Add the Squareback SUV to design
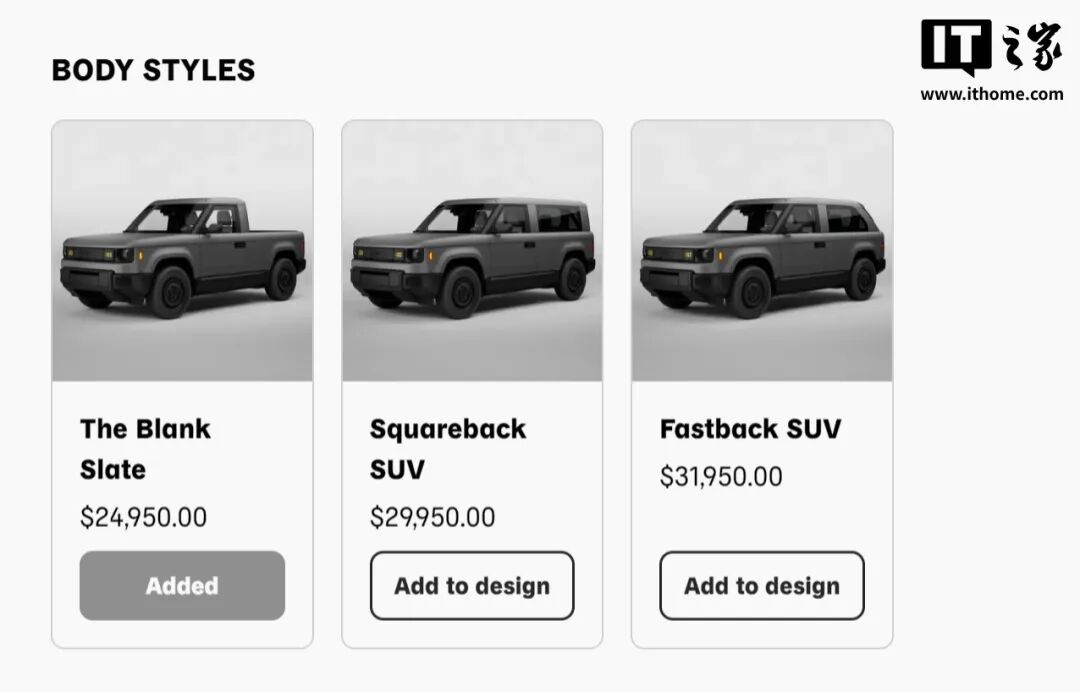The height and width of the screenshot is (692, 1080). [x=472, y=585]
